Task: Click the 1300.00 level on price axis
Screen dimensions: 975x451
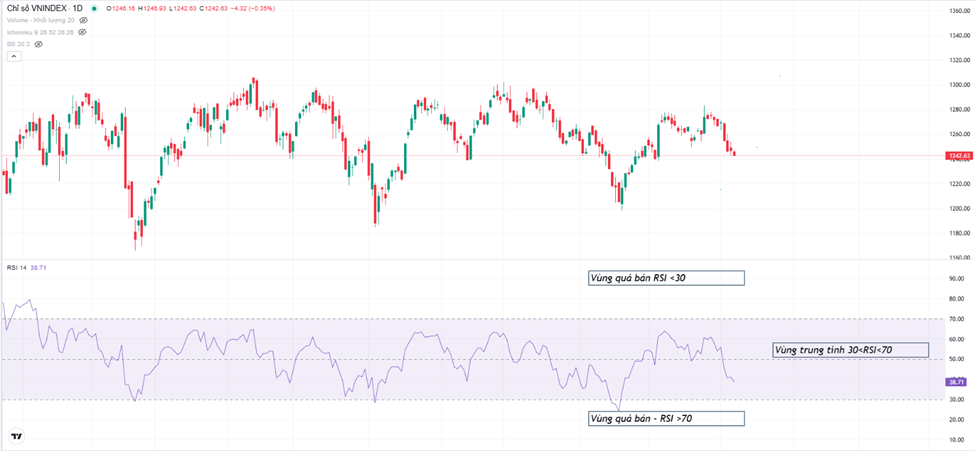Action: click(960, 85)
